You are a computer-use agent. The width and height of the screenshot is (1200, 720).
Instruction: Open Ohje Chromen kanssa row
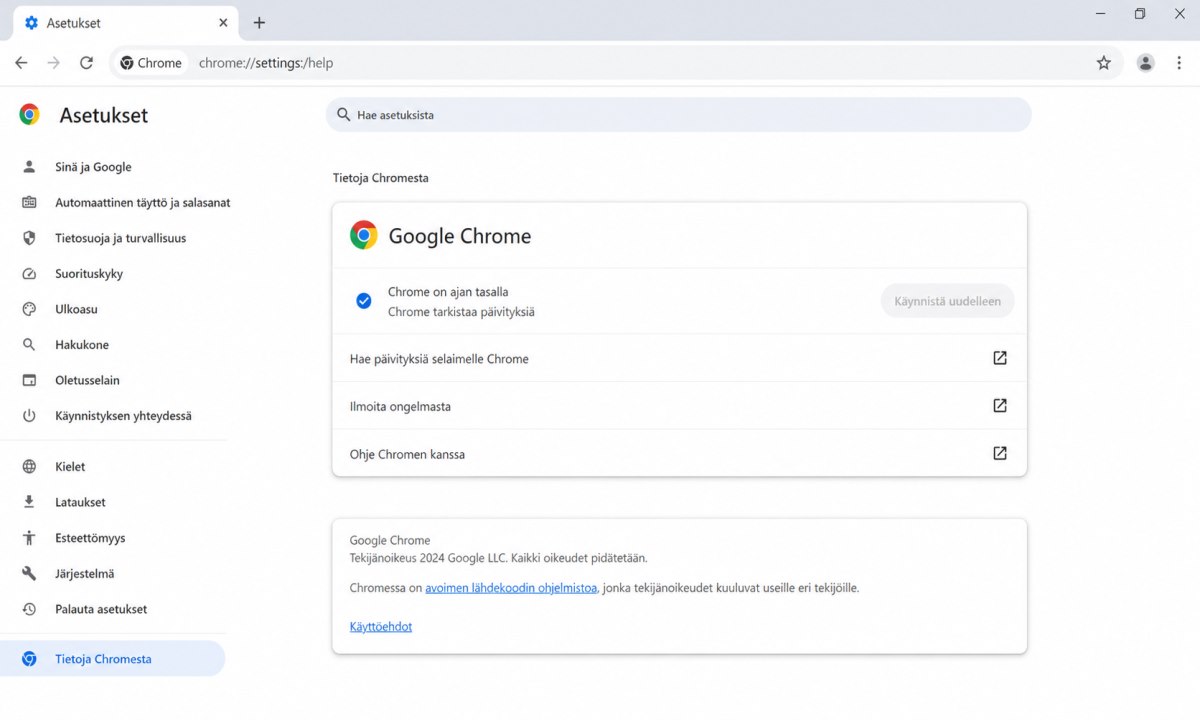[x=679, y=453]
